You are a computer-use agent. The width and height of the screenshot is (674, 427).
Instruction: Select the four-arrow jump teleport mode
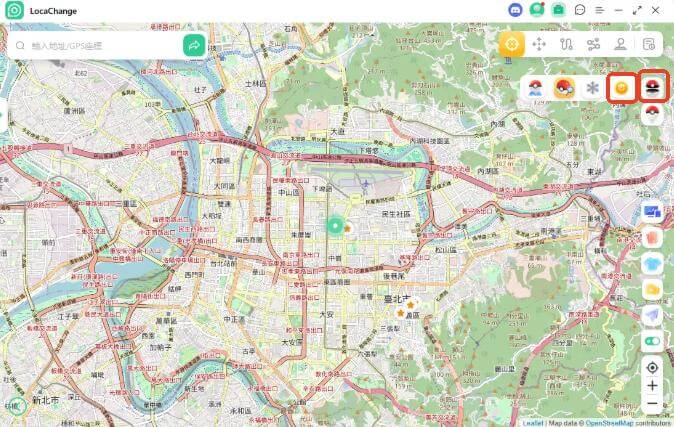coord(539,44)
